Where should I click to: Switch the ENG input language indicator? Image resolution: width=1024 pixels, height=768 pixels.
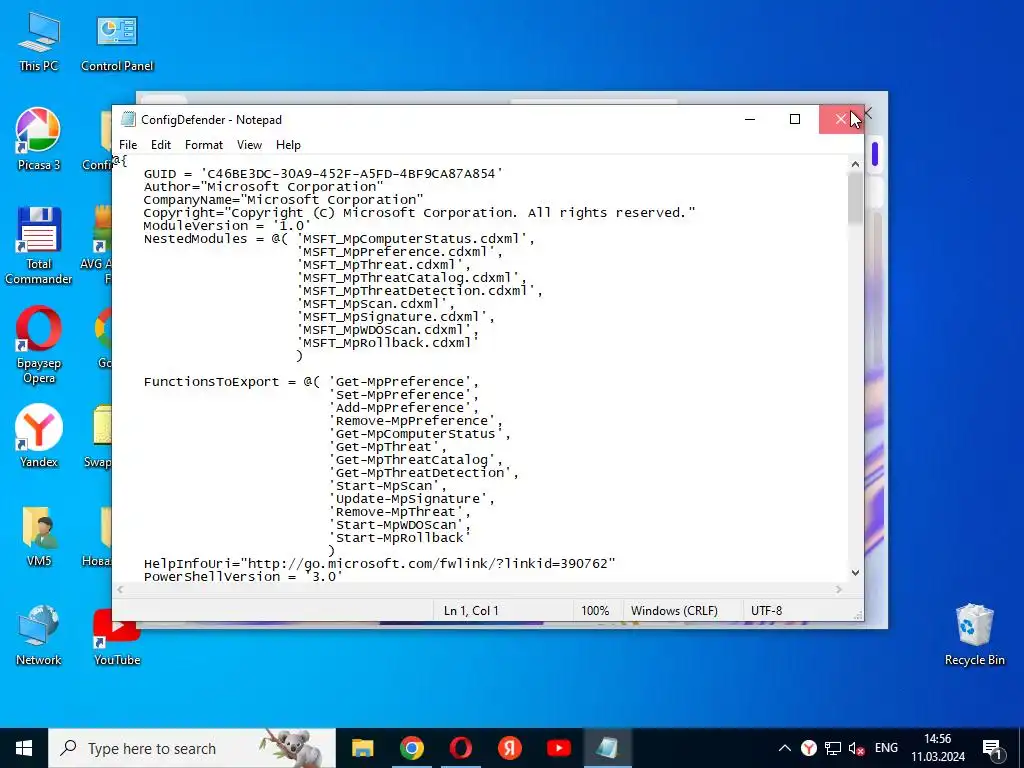point(886,748)
